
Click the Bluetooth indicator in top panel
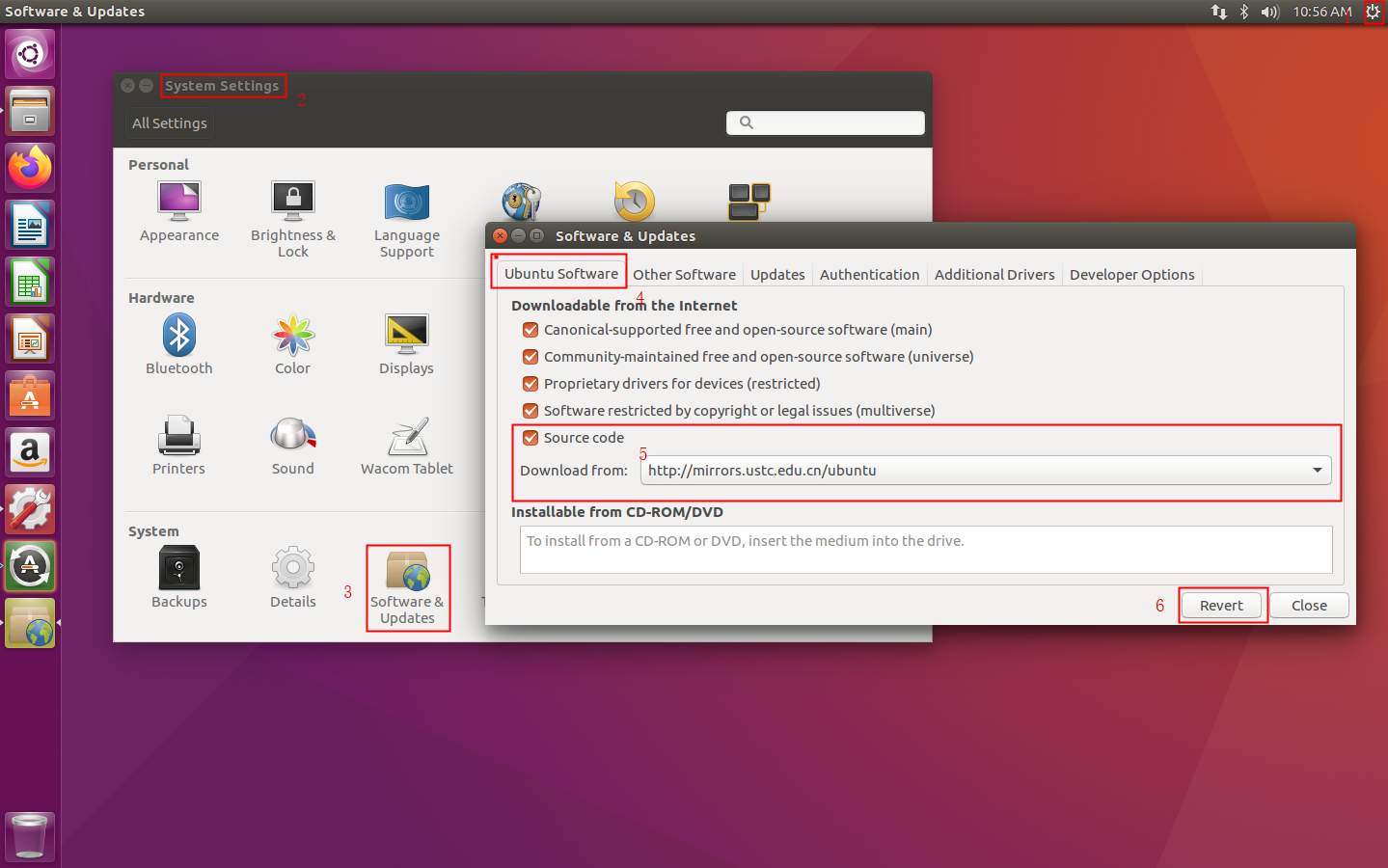(x=1244, y=12)
